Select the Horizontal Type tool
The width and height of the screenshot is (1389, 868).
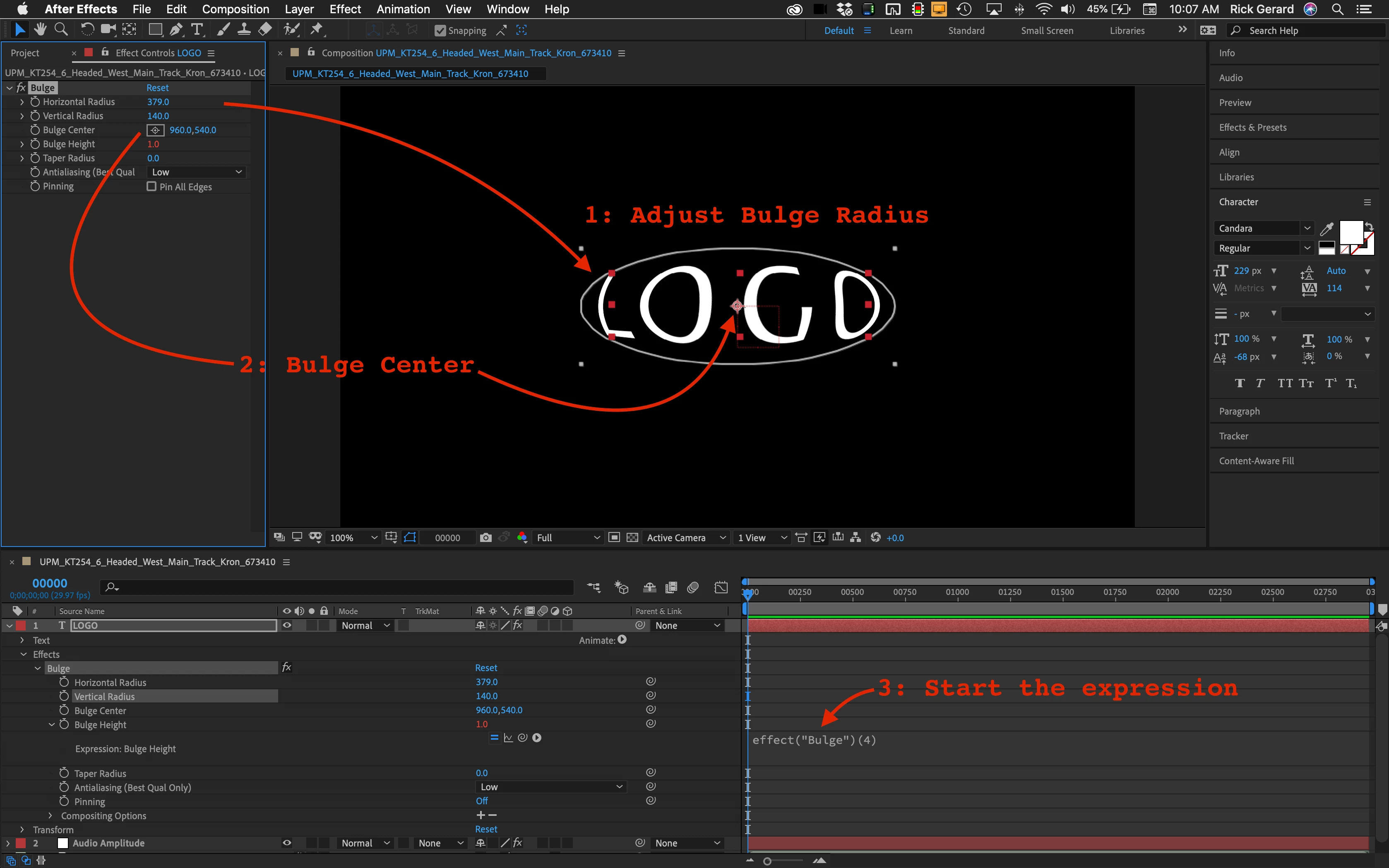pyautogui.click(x=197, y=29)
